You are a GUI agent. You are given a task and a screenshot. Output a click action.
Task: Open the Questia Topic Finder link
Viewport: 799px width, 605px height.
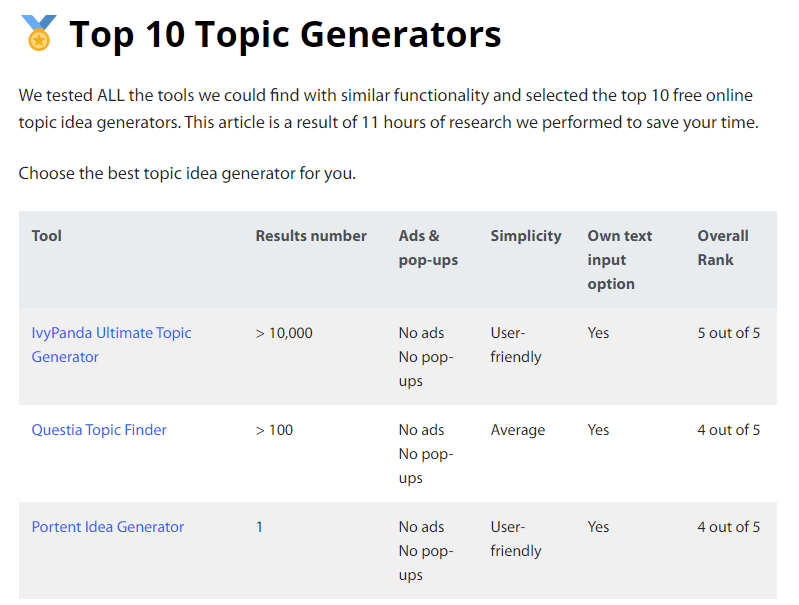coord(99,430)
